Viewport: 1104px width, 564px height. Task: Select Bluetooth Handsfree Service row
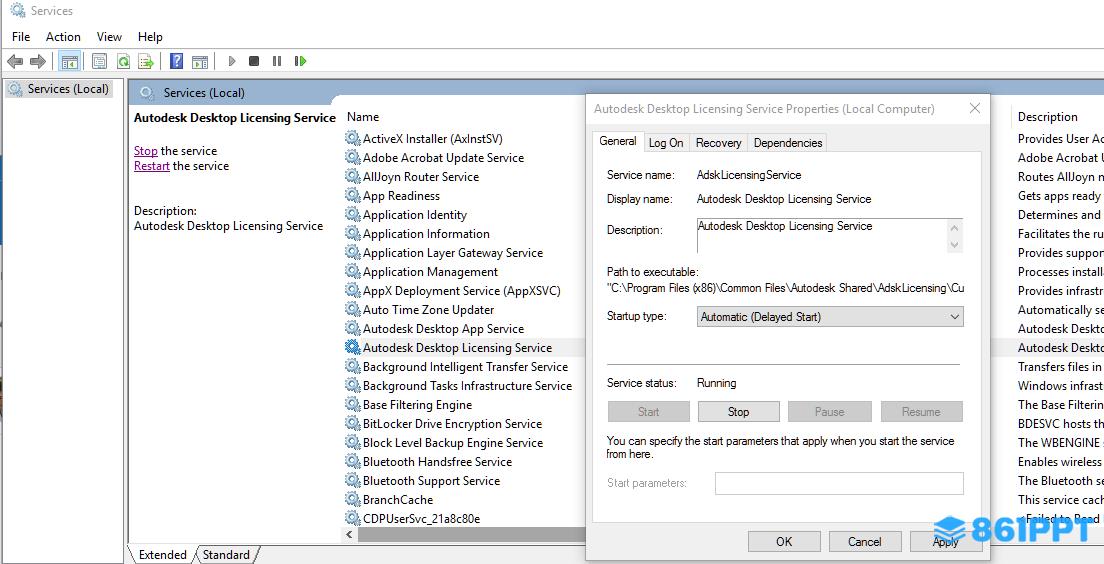(x=465, y=461)
